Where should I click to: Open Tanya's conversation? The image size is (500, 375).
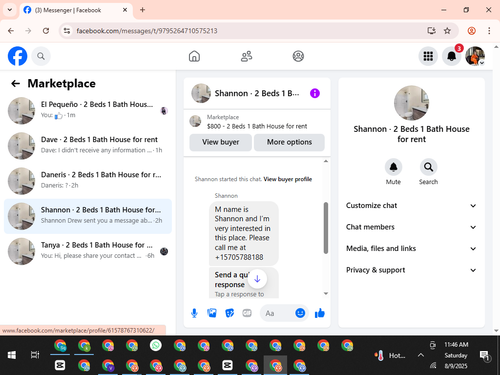click(88, 251)
